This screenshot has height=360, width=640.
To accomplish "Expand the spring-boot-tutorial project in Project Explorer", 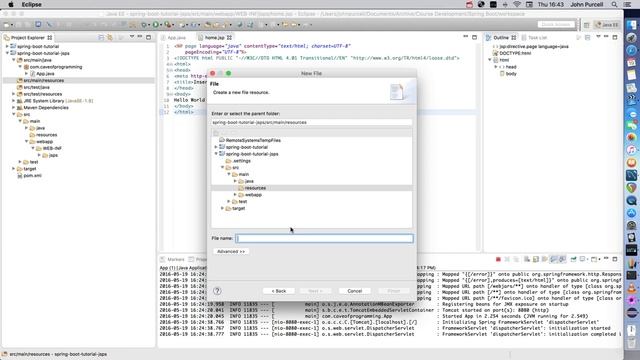I will (x=7, y=47).
